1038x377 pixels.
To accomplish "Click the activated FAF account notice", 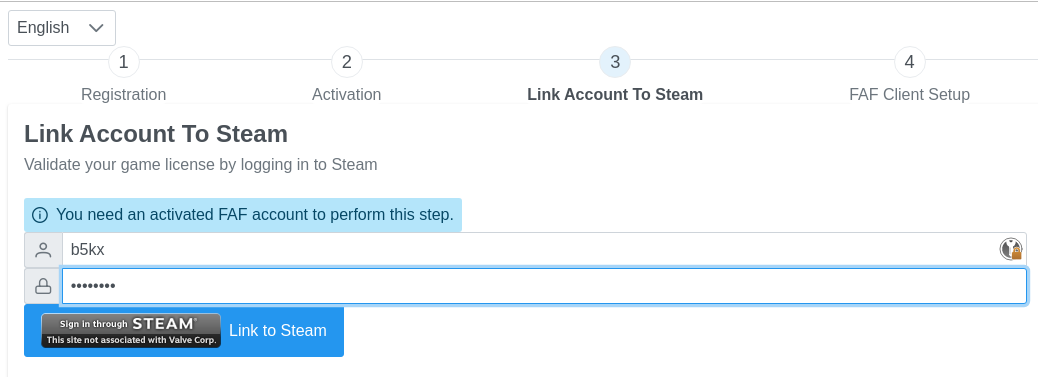I will [243, 215].
